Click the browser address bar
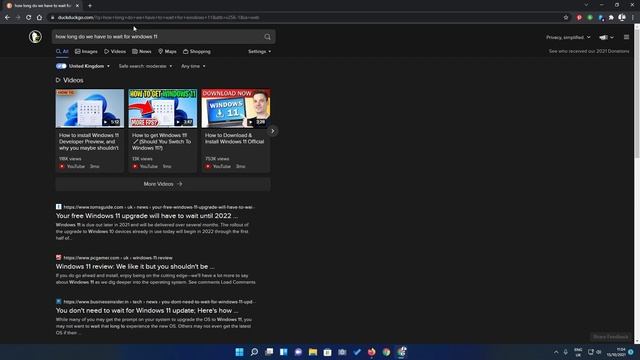Viewport: 640px width, 360px height. pos(306,18)
